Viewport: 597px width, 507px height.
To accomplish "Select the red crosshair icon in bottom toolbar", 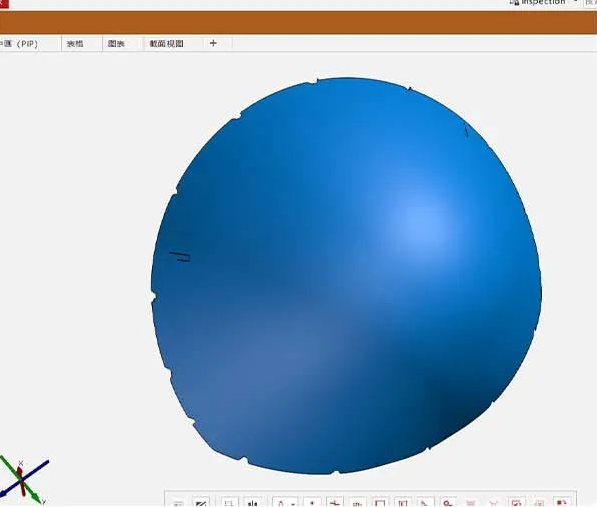I will [x=335, y=502].
